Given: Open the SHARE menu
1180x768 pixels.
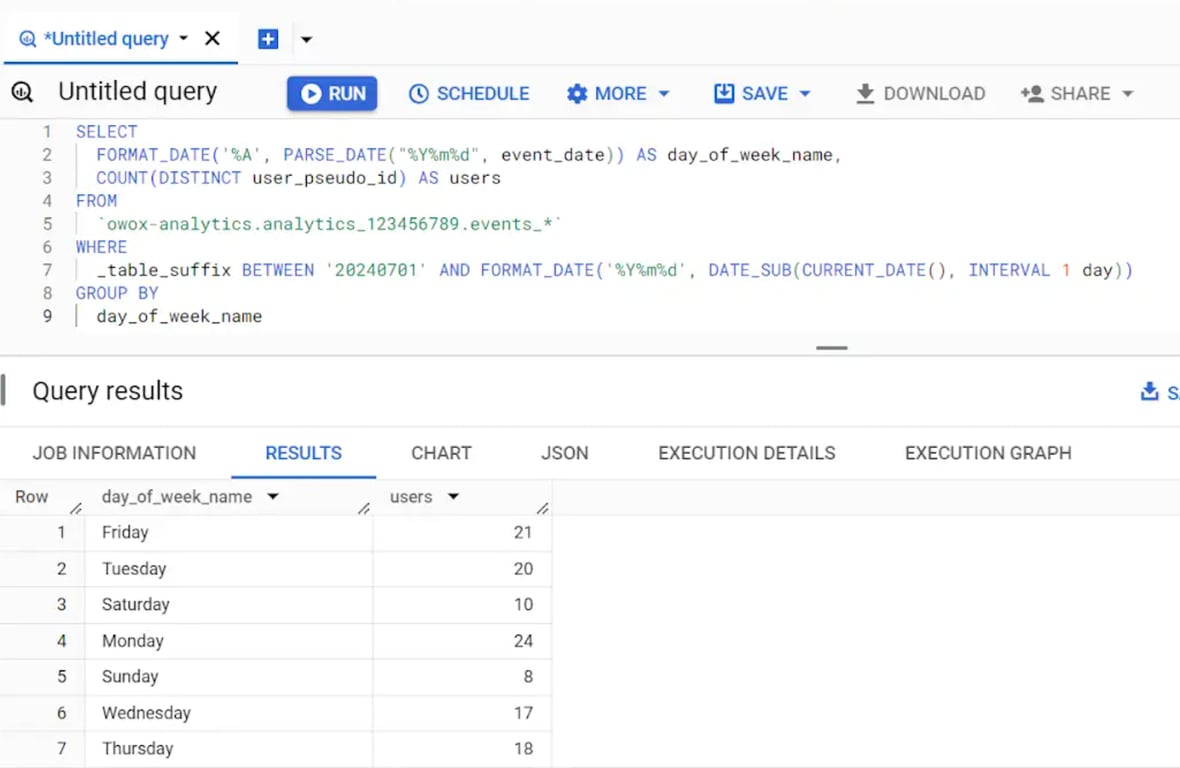Looking at the screenshot, I should tap(1077, 93).
